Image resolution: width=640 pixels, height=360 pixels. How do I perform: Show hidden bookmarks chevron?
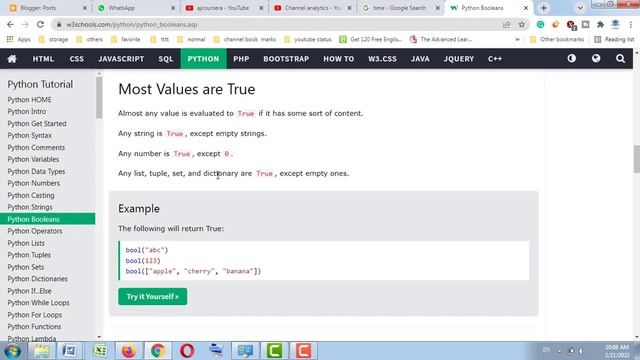click(517, 39)
